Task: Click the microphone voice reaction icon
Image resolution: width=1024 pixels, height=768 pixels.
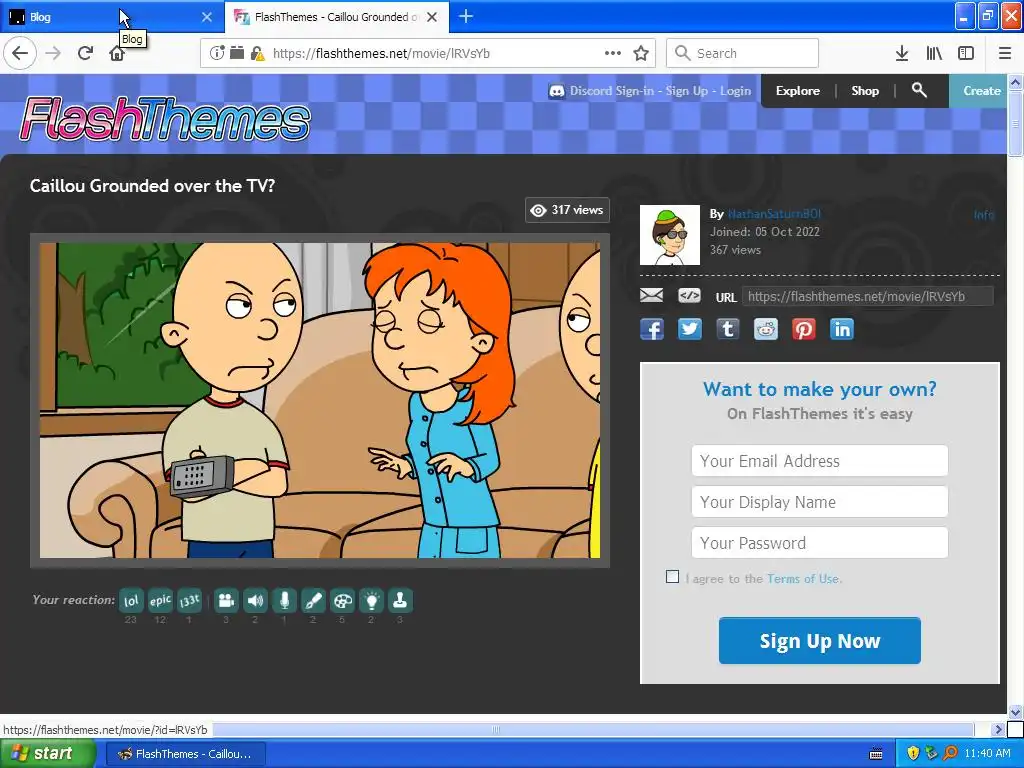Action: [x=284, y=601]
